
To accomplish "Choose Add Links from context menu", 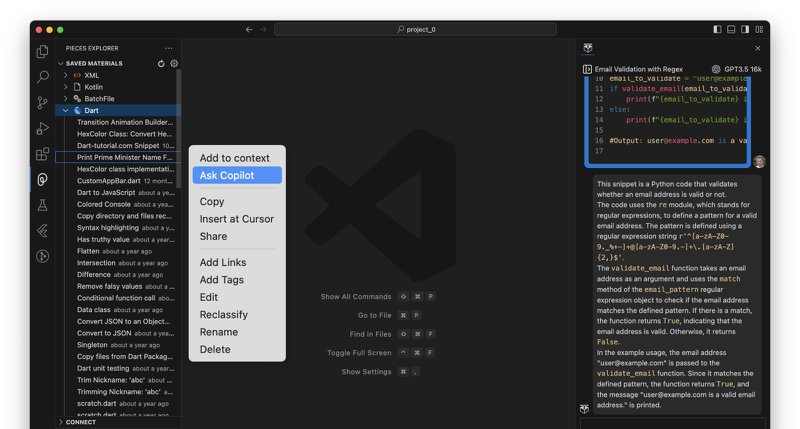I will coord(237,262).
